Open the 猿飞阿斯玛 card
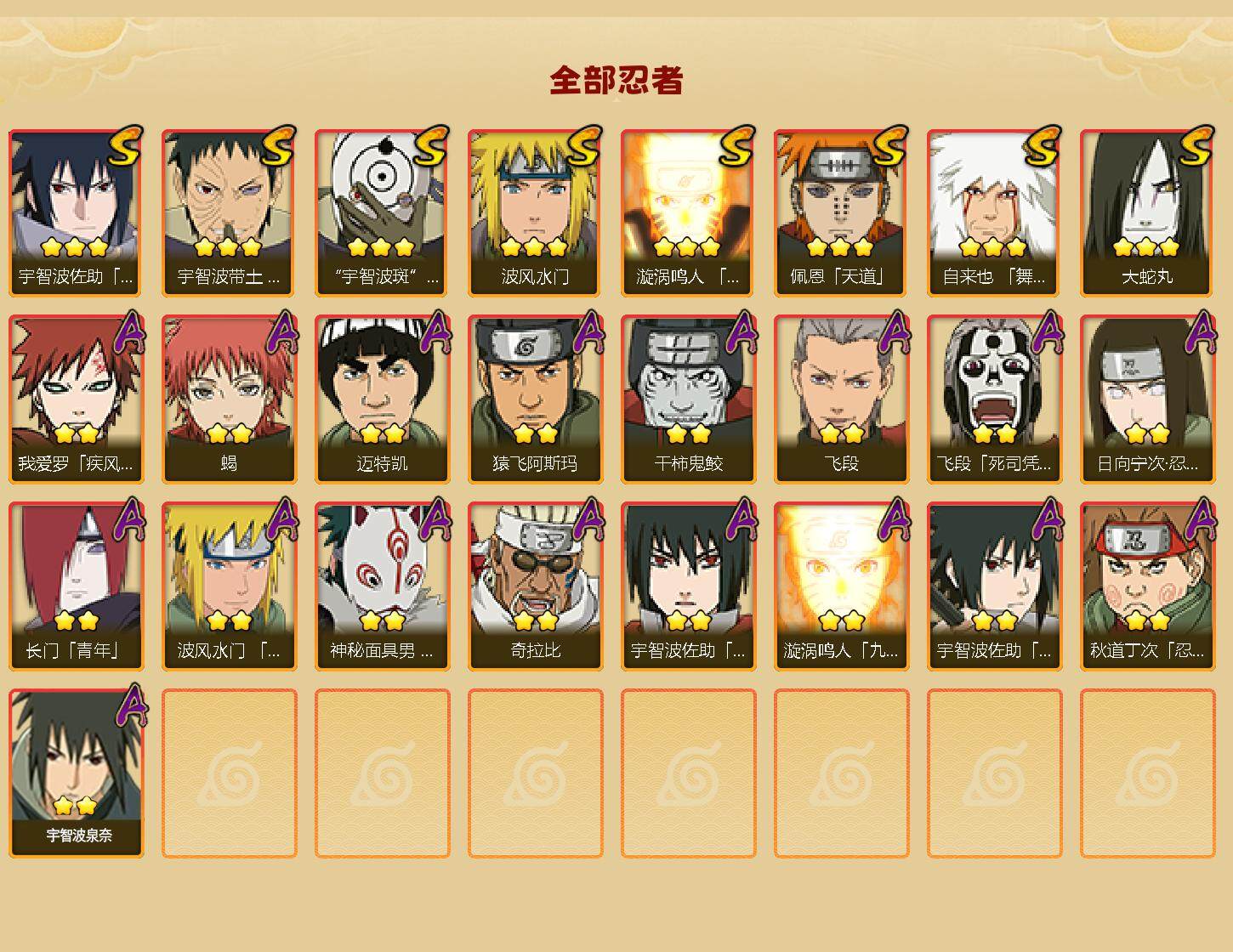Screen dimensions: 1233x952 pos(535,399)
